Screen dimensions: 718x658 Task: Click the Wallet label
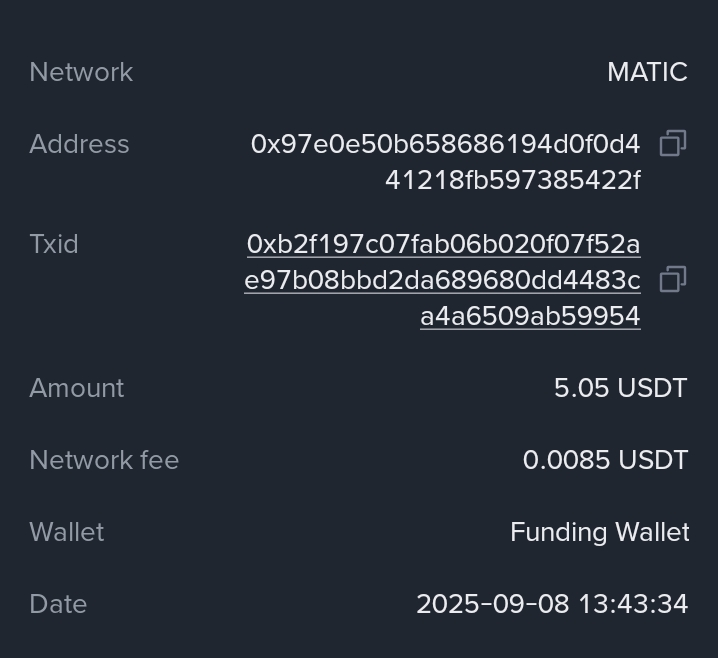tap(67, 532)
